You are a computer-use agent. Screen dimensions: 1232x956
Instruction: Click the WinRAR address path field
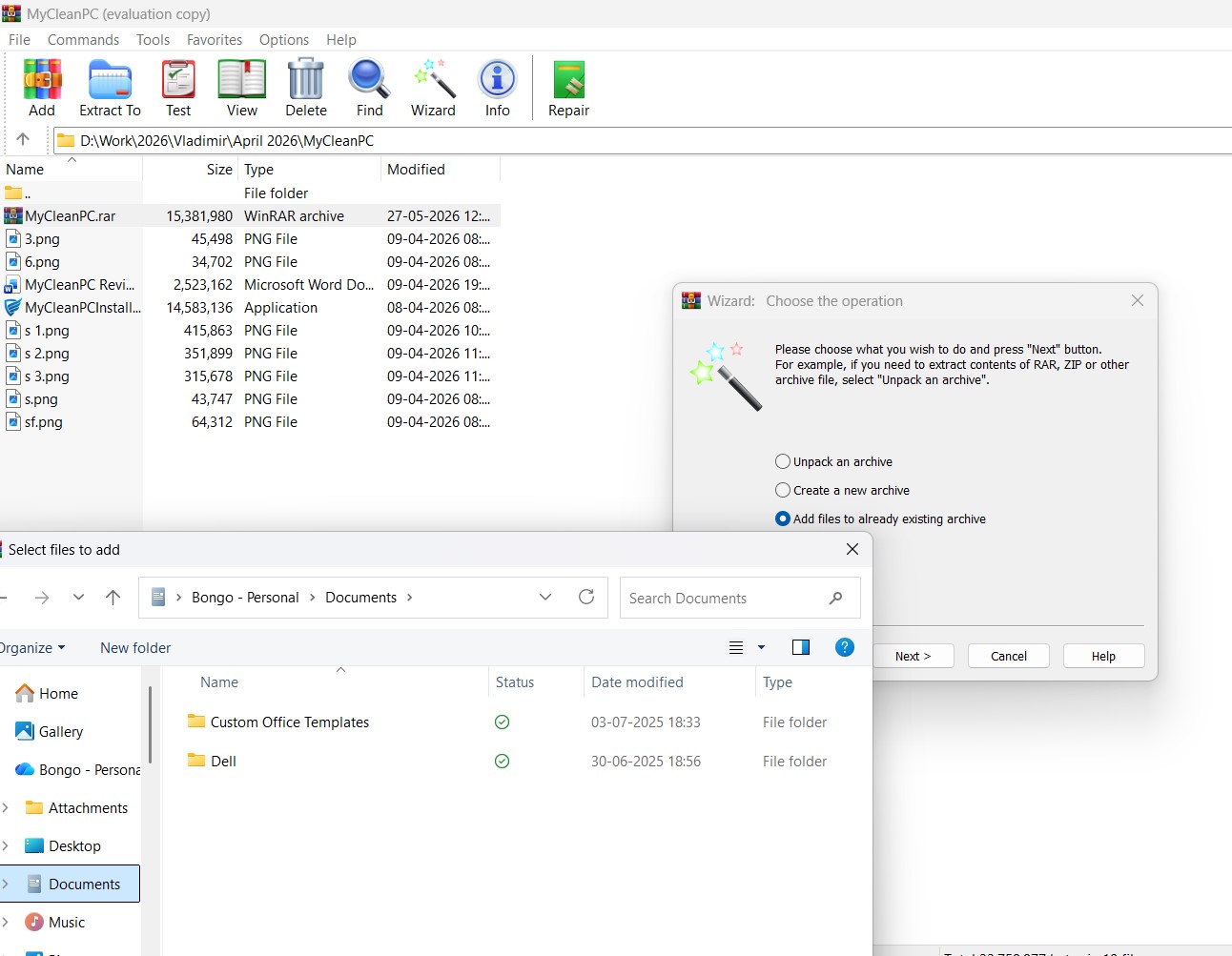point(643,140)
